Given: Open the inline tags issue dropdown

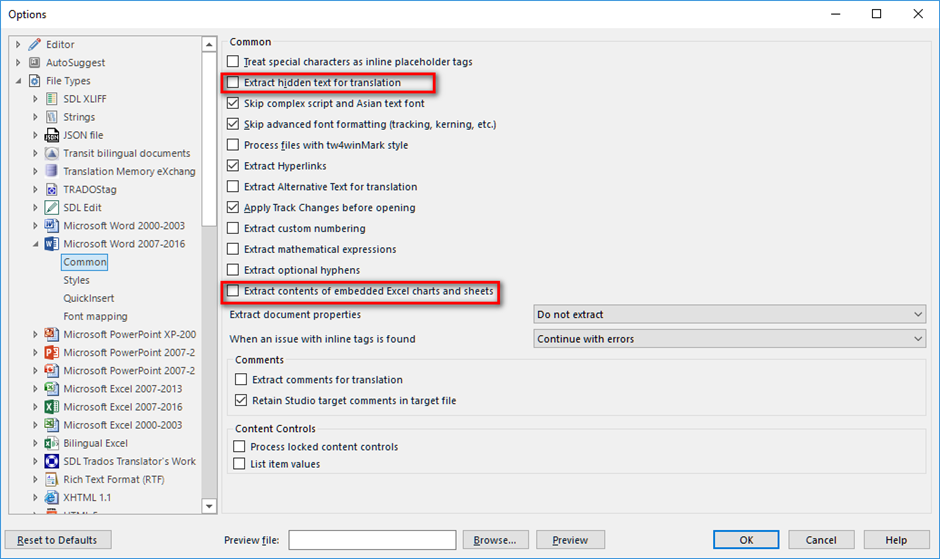Looking at the screenshot, I should (730, 339).
